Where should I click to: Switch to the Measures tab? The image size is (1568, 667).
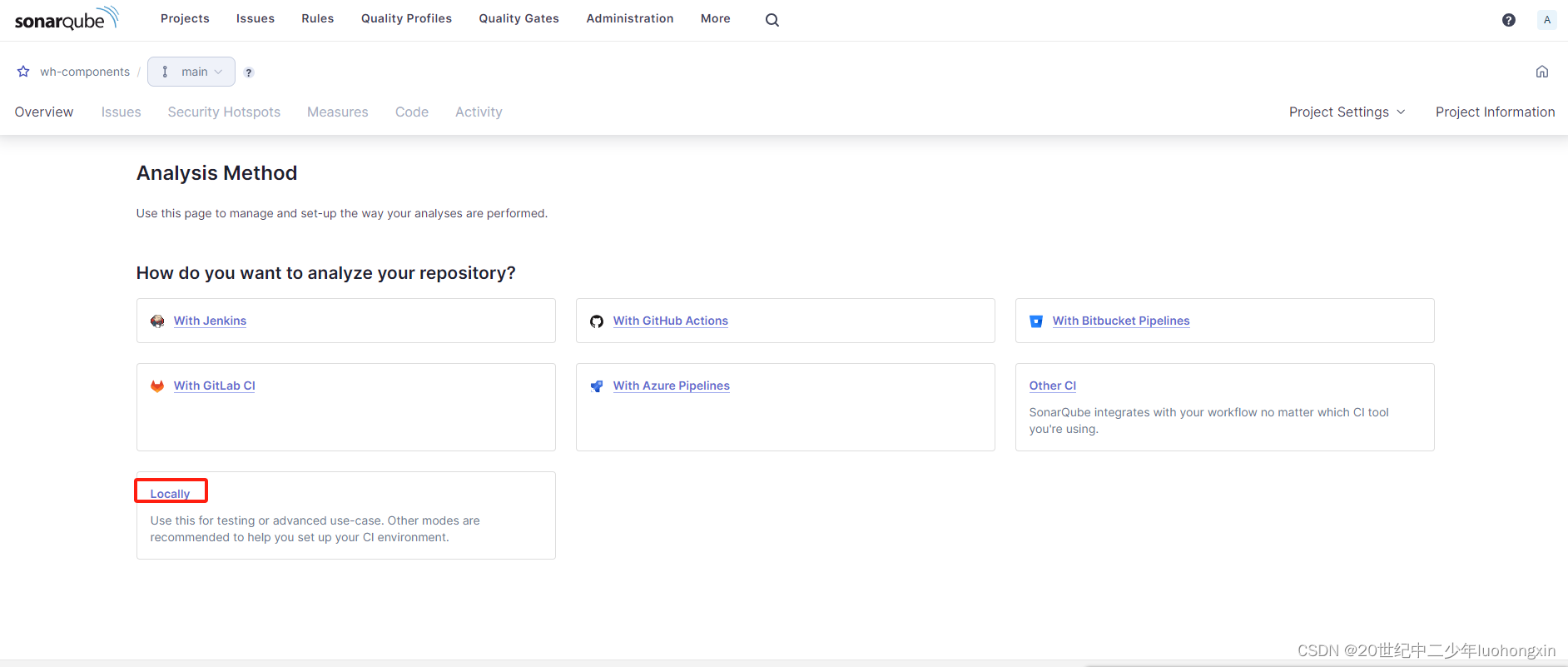click(338, 112)
